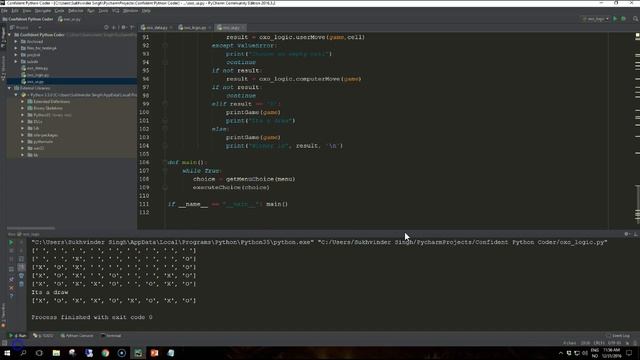Expand the Extended Definitions node
This screenshot has width=640, height=360.
tap(22, 102)
